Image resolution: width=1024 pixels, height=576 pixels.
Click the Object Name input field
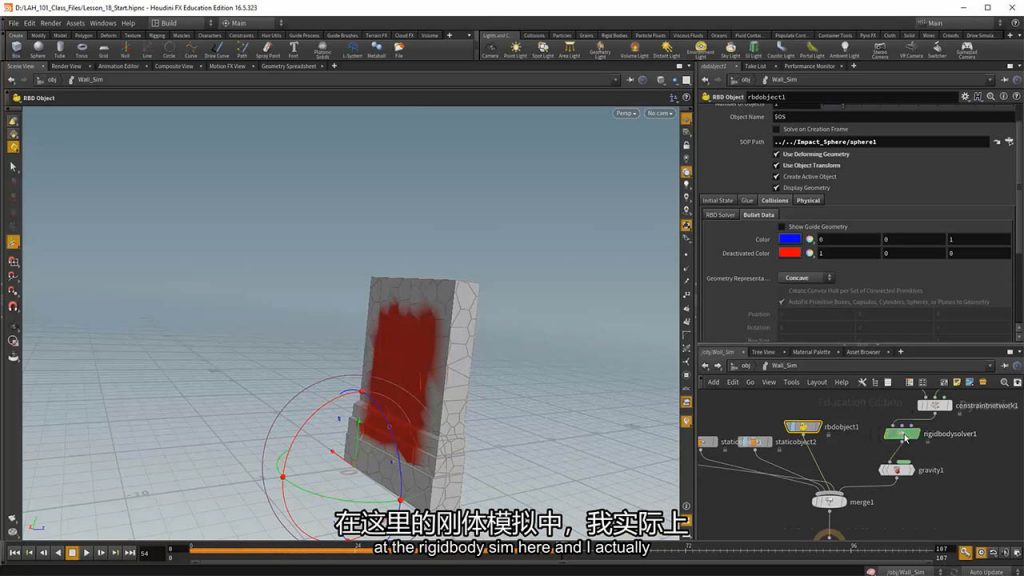(893, 117)
